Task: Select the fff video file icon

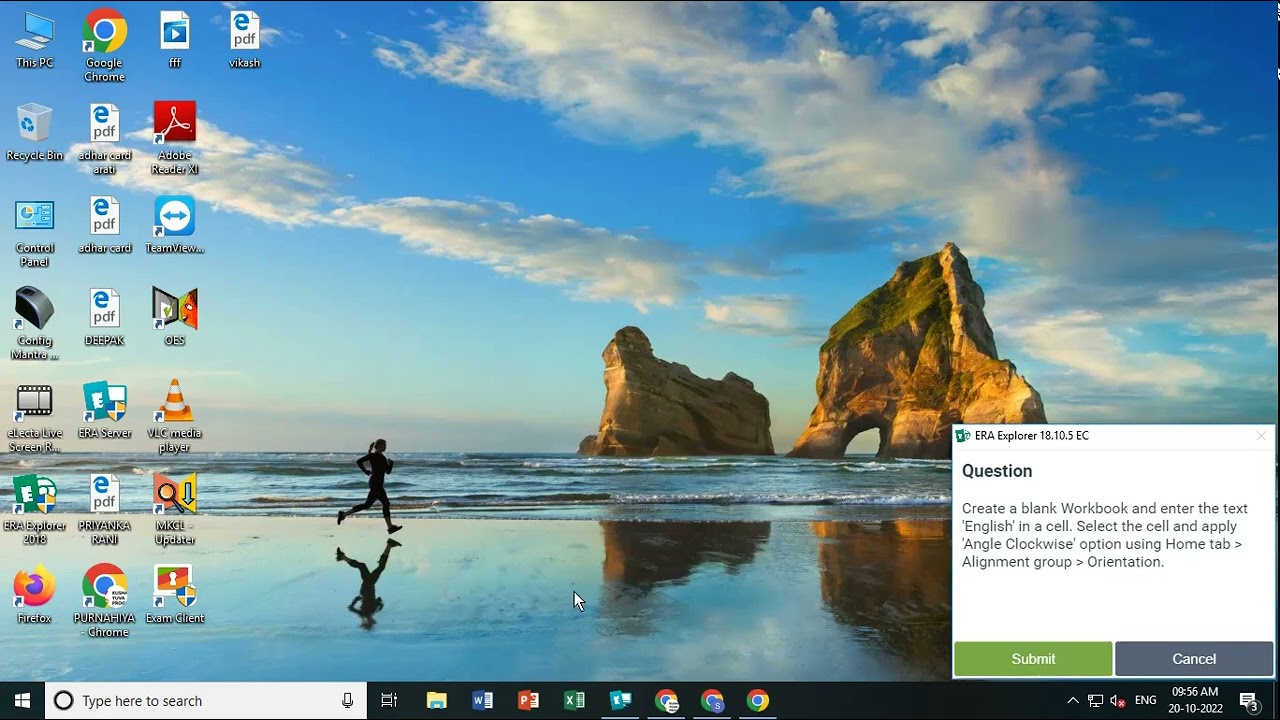Action: [x=175, y=40]
